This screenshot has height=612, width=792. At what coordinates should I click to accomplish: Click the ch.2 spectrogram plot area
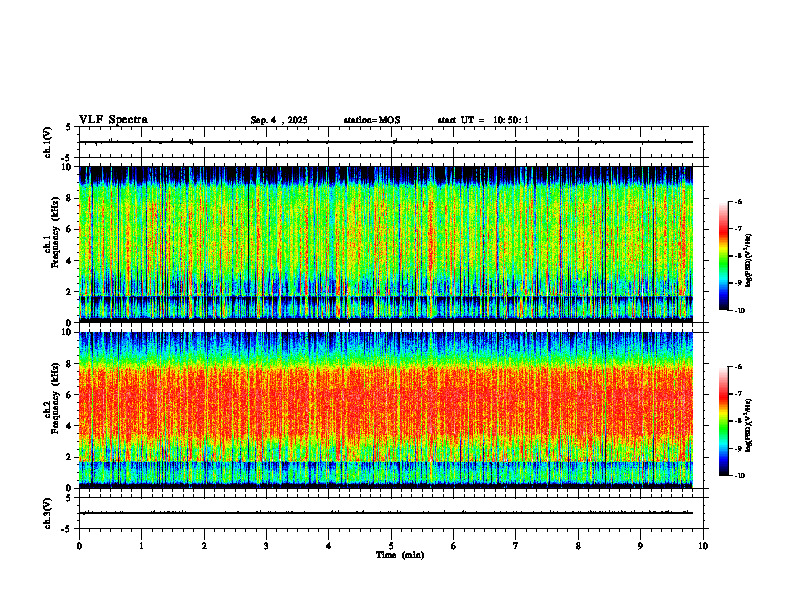coord(386,410)
